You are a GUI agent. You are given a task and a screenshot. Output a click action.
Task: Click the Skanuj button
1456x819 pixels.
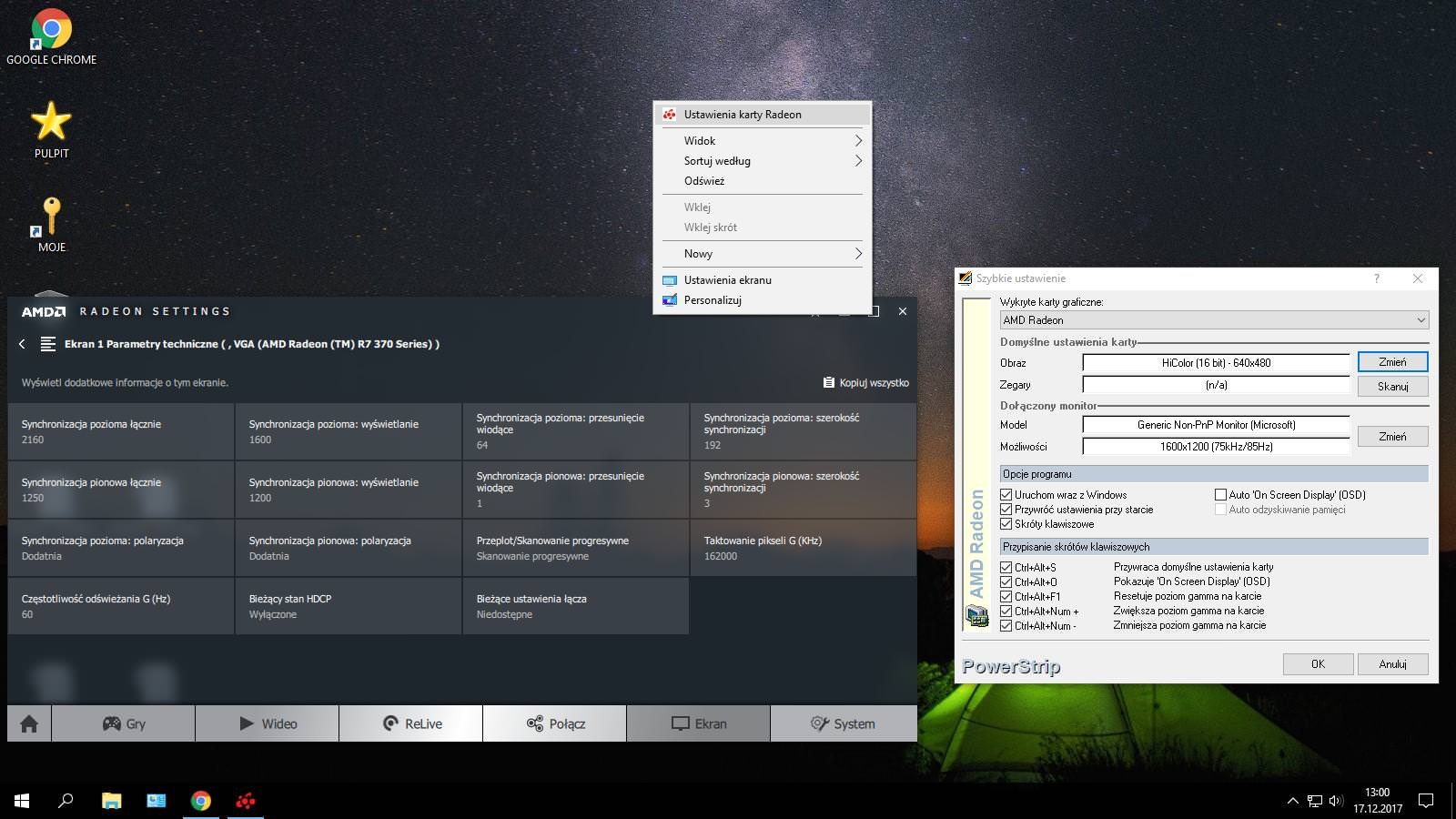(x=1392, y=387)
